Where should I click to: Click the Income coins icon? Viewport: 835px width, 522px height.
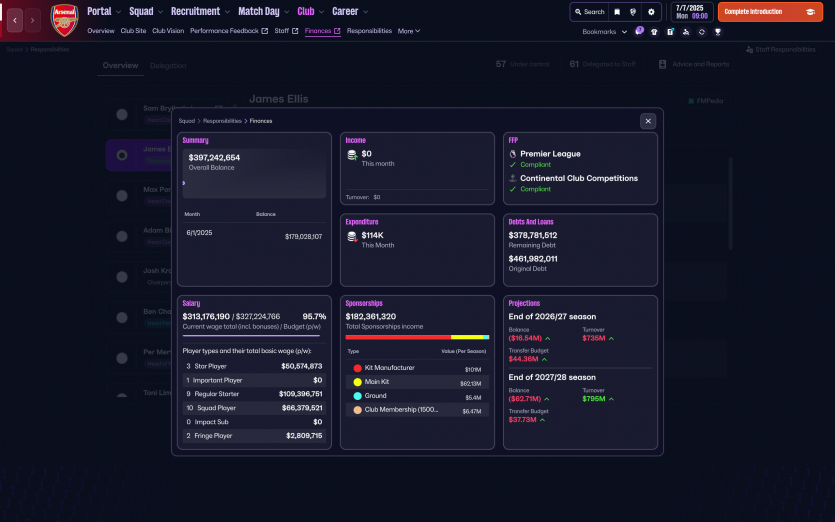pyautogui.click(x=352, y=155)
